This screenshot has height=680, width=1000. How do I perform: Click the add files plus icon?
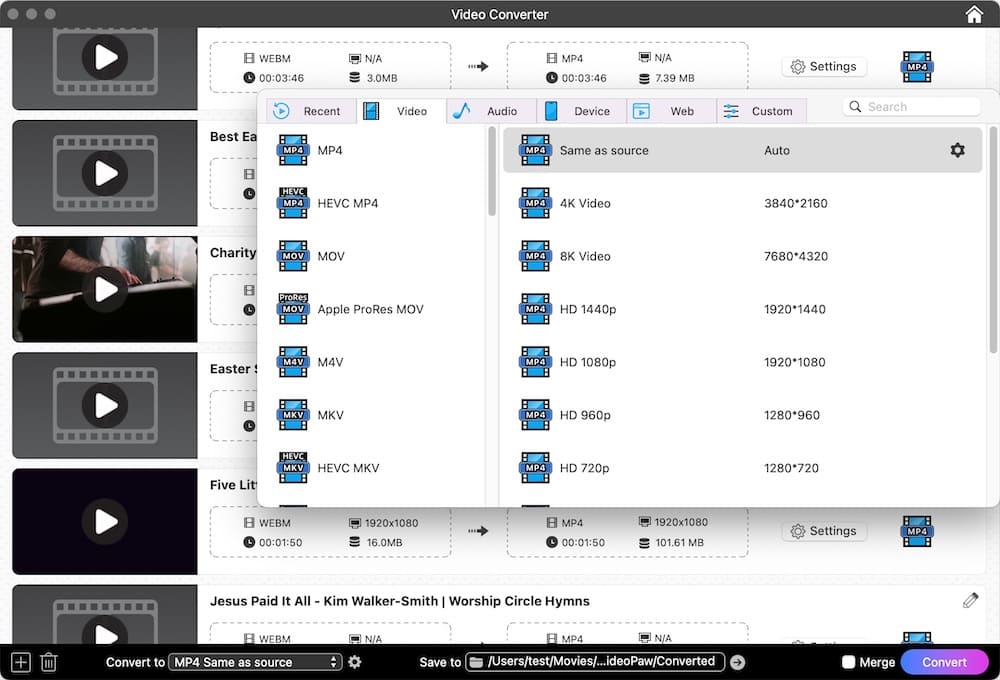(x=19, y=661)
